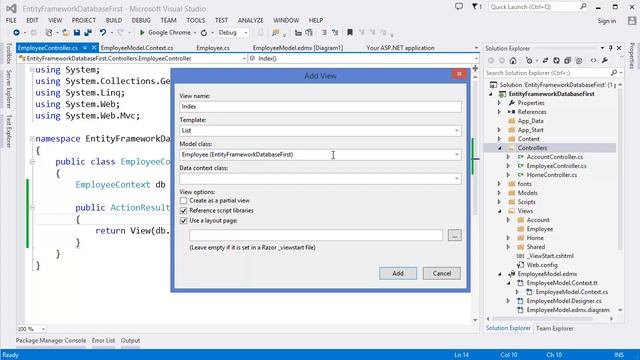Viewport: 640px width, 360px height.
Task: Click the comment selection toolbar icon
Action: [323, 32]
